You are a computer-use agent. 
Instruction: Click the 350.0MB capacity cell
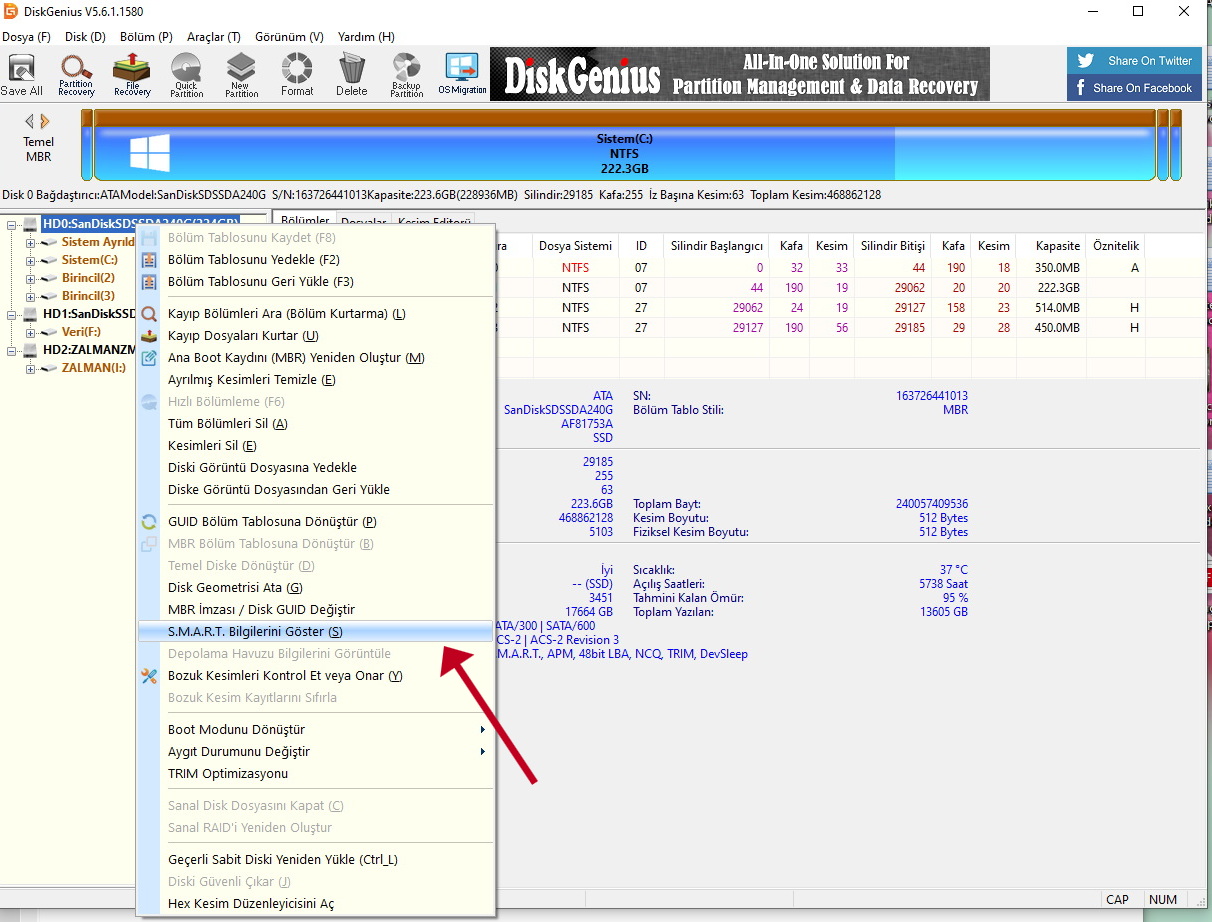pyautogui.click(x=1057, y=268)
